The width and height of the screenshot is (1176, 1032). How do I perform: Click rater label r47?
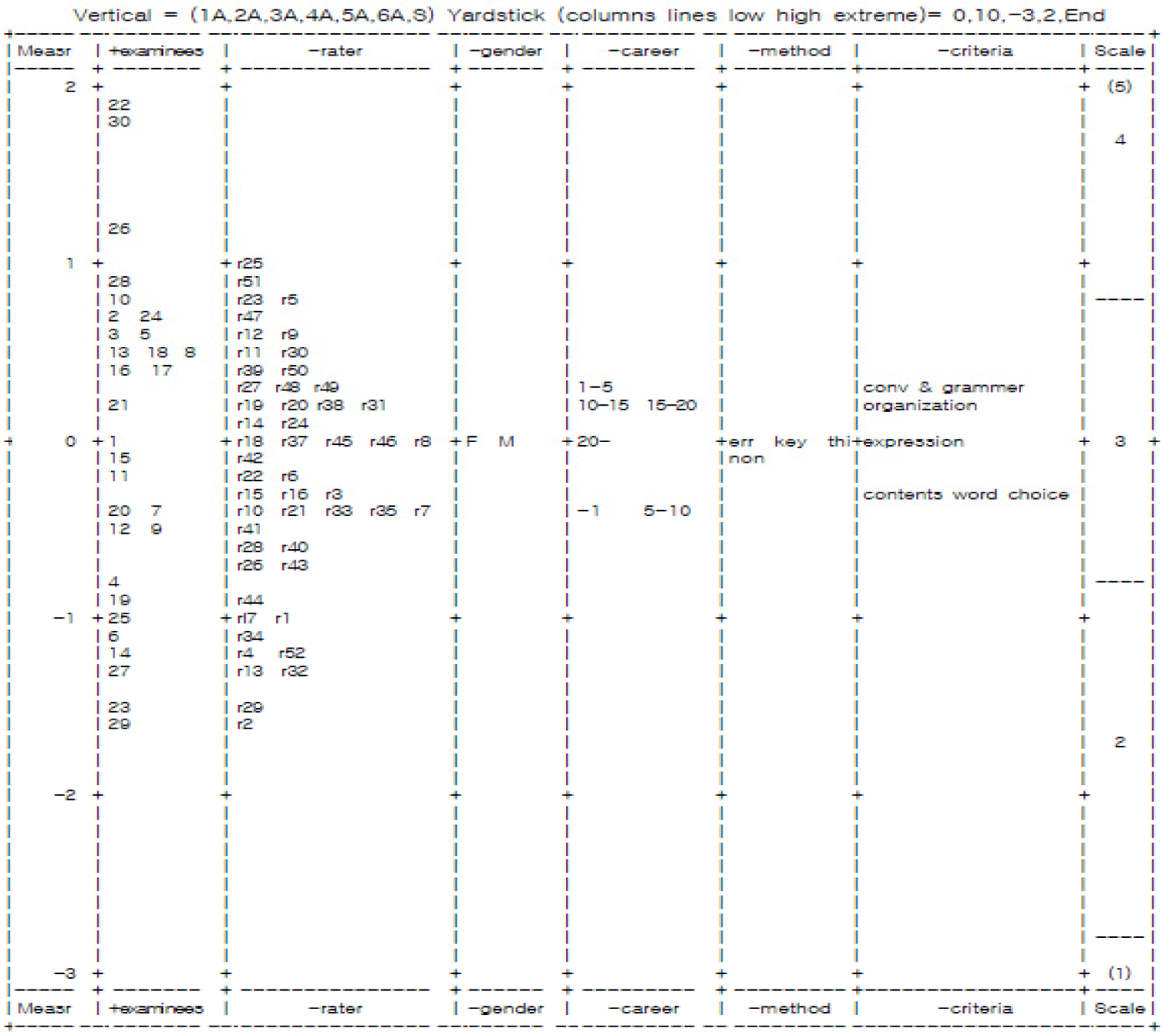(250, 316)
